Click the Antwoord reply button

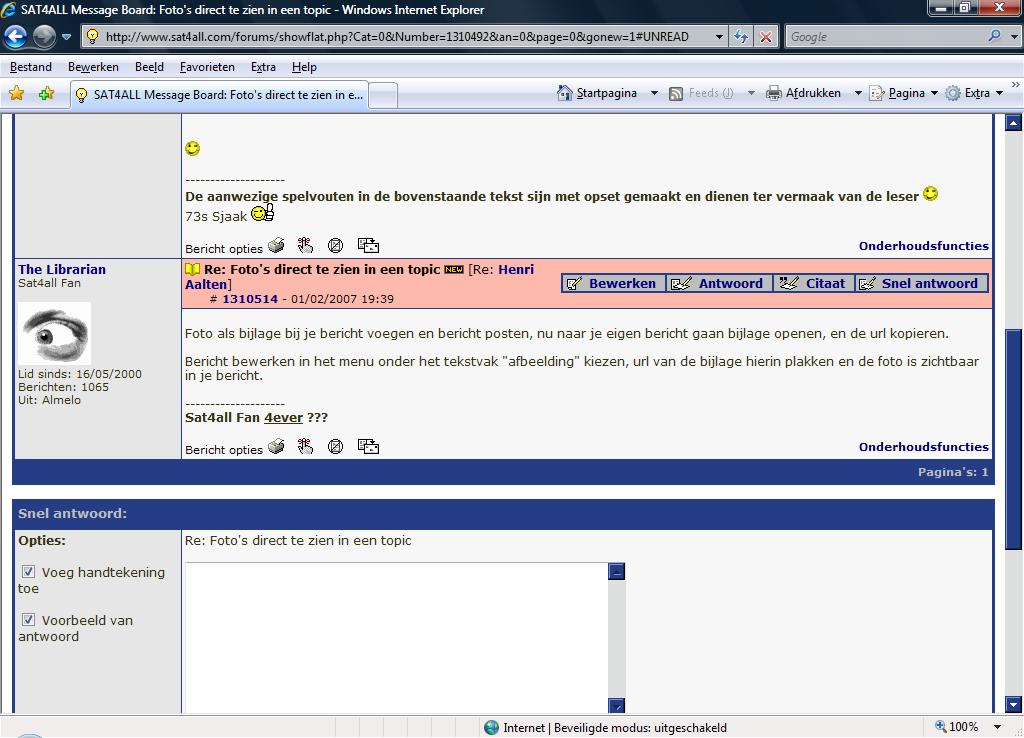[x=719, y=283]
